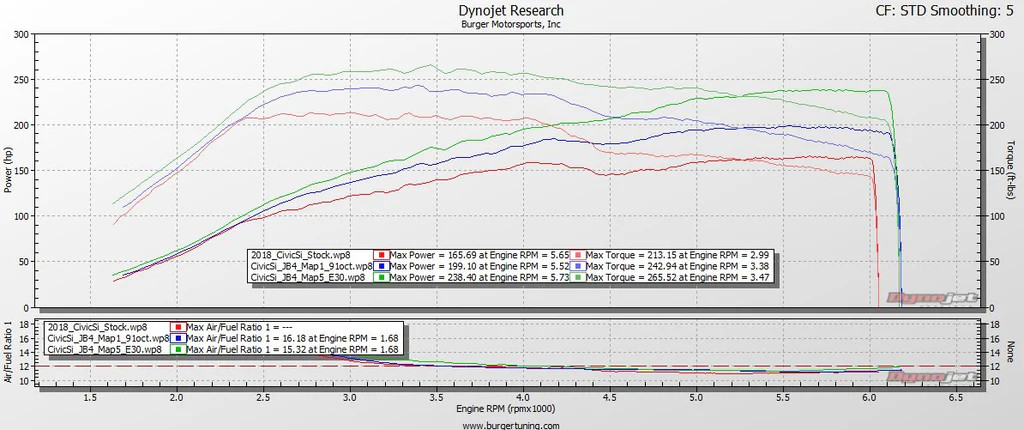Click the blue Max Power swatch for Map1 91oct
Screen dimensions: 1024x430
point(381,266)
